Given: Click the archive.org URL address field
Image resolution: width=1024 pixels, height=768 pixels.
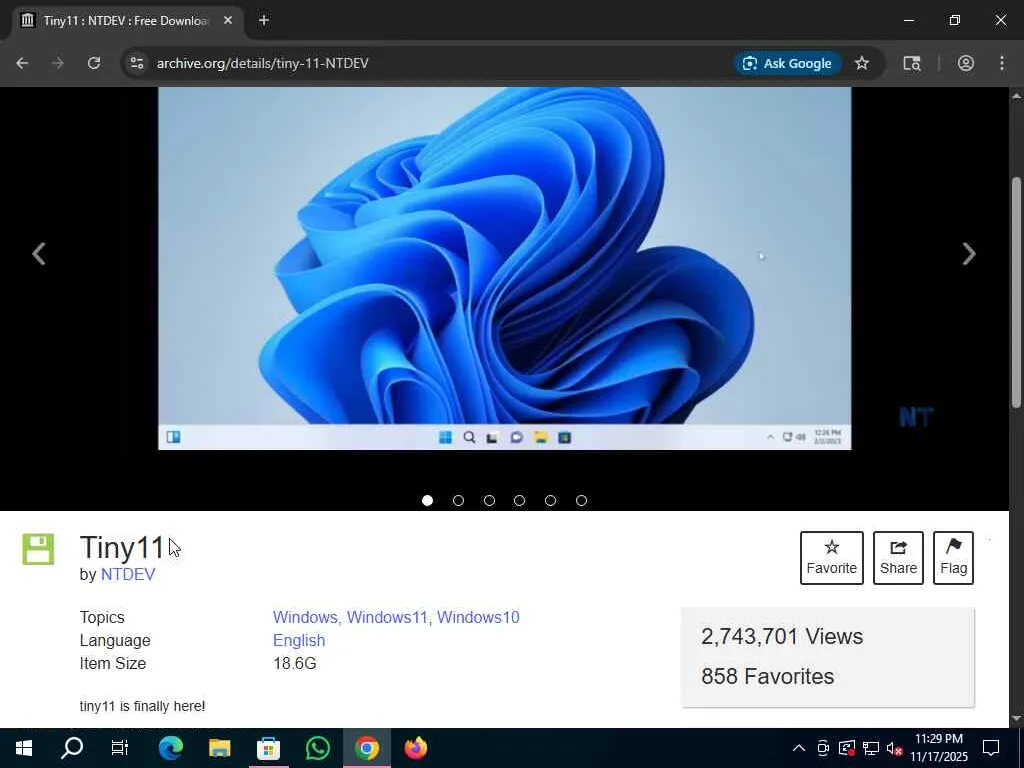Looking at the screenshot, I should (263, 63).
